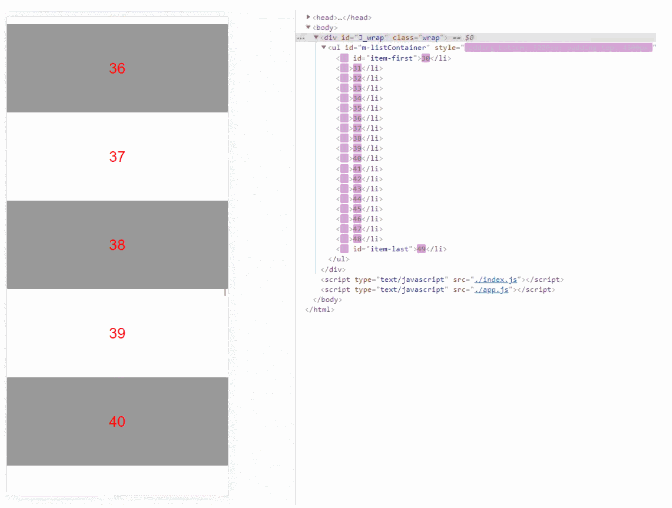The width and height of the screenshot is (672, 508).
Task: Click white list item 39 on the page
Action: click(x=117, y=333)
